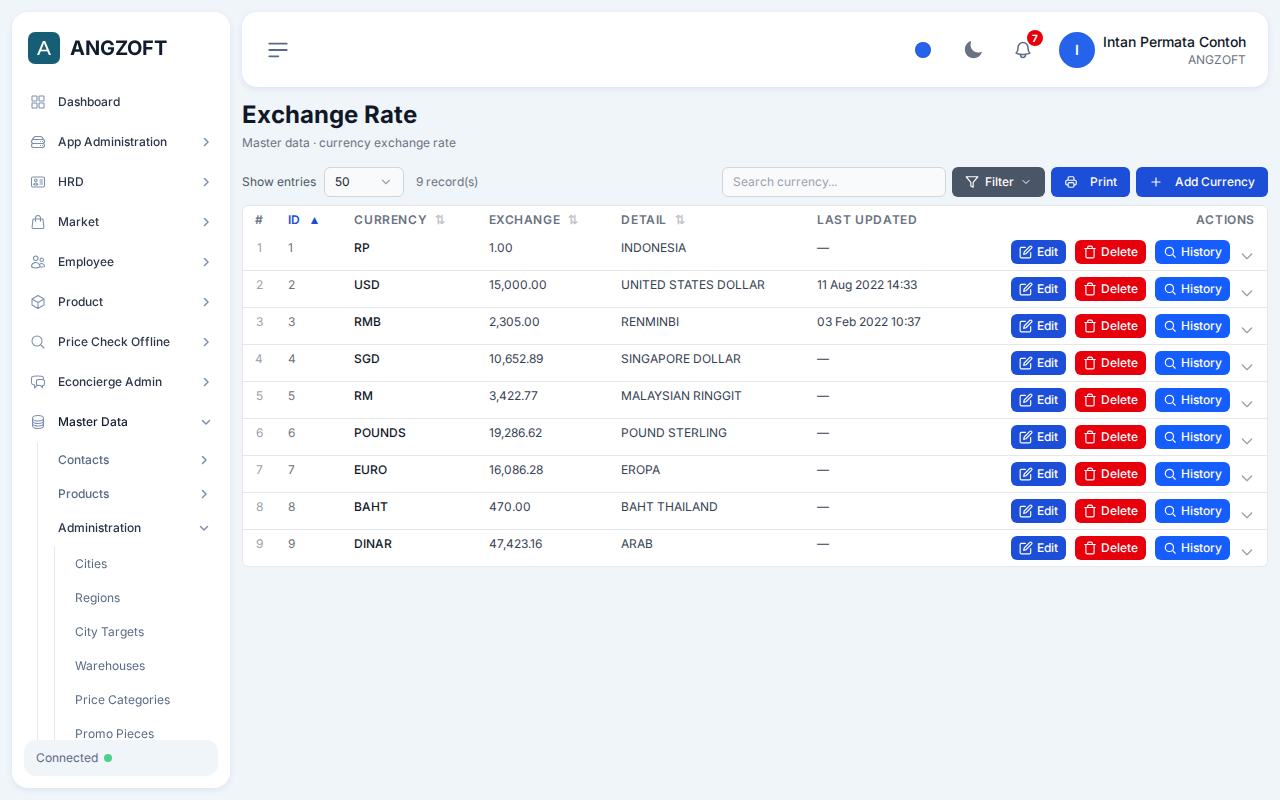Open the Show entries dropdown

point(364,182)
